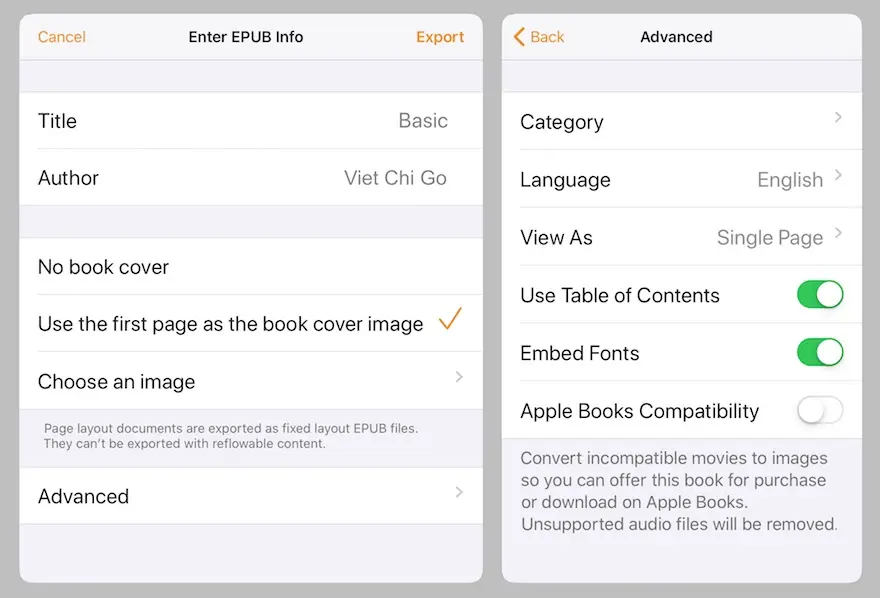Enable Apple Books Compatibility toggle
The height and width of the screenshot is (598, 880).
coord(820,411)
